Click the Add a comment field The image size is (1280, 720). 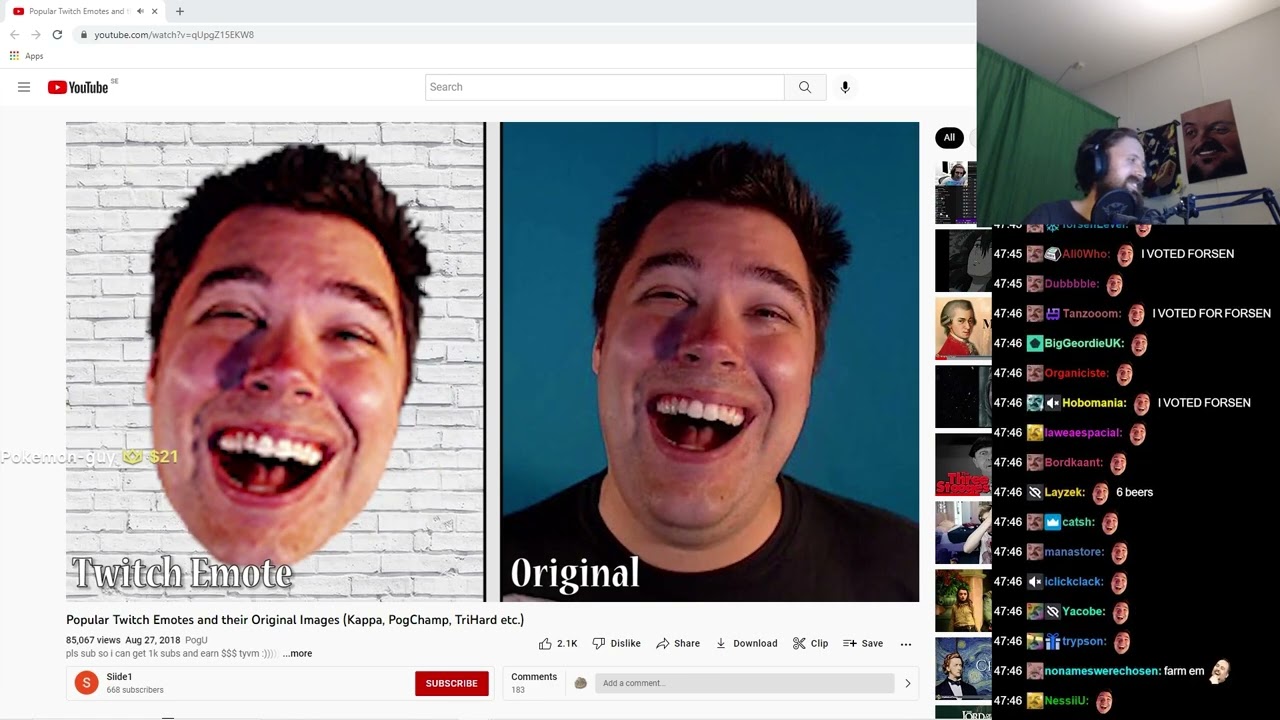click(x=744, y=683)
